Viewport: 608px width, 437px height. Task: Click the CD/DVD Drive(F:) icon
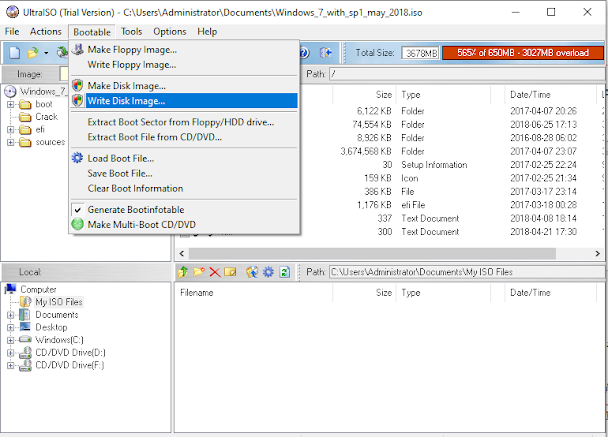(x=26, y=365)
